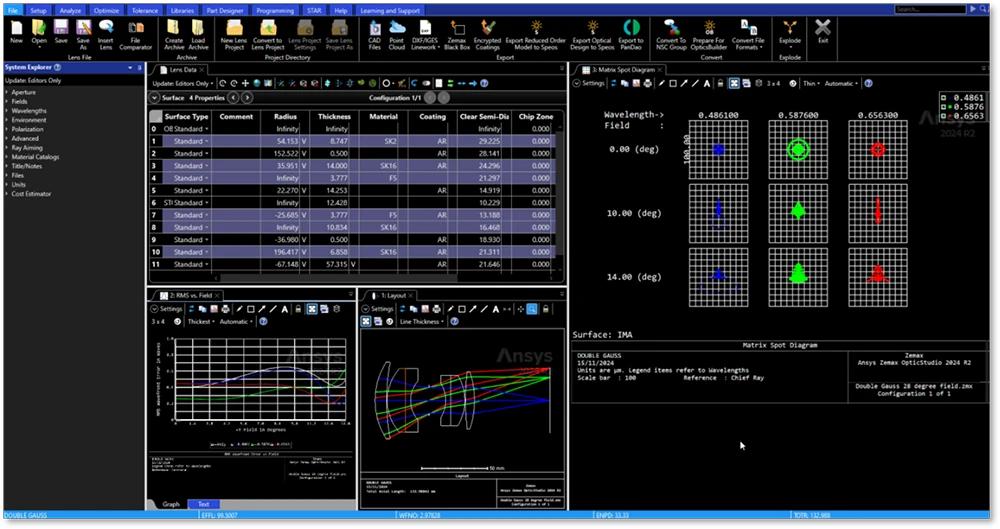Screen dimensions: 1000x529
Task: Open the Line Thickness dropdown in Layout
Action: point(422,322)
